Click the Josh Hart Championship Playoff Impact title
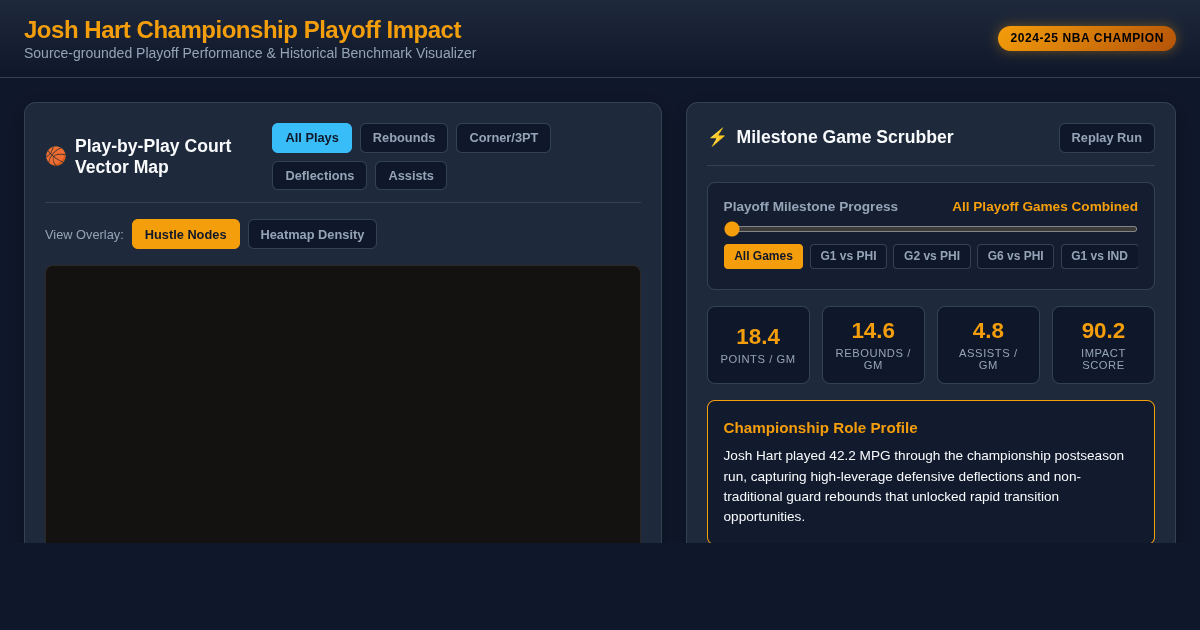 click(x=242, y=30)
